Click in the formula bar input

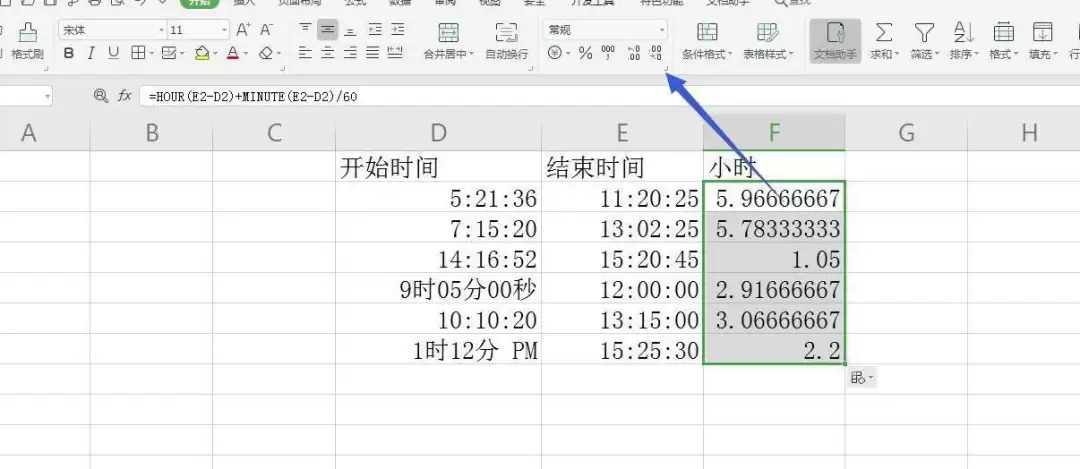click(x=609, y=96)
